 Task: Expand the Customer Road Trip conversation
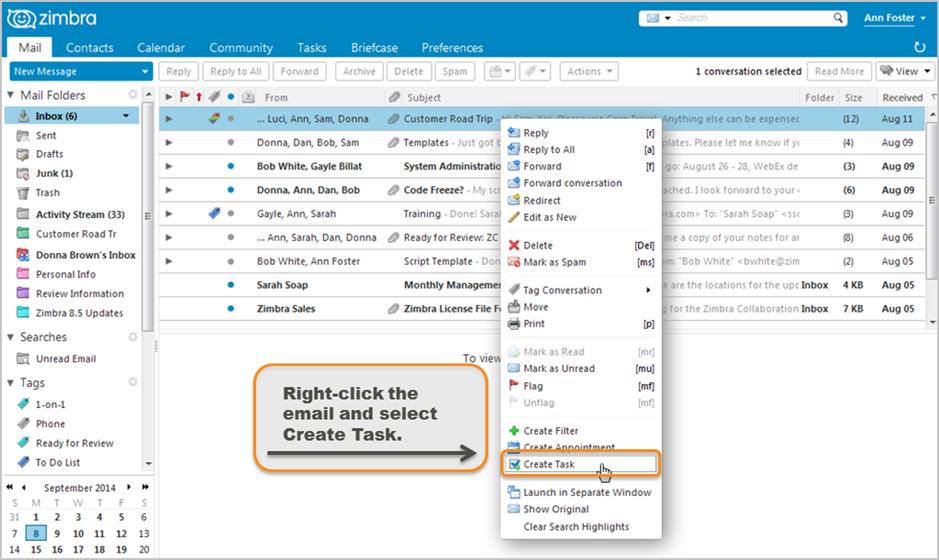169,119
